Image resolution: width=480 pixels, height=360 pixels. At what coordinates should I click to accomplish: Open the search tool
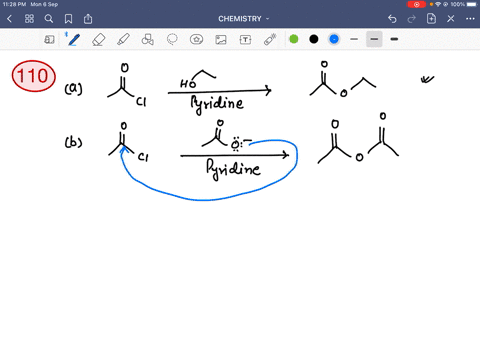pos(49,19)
